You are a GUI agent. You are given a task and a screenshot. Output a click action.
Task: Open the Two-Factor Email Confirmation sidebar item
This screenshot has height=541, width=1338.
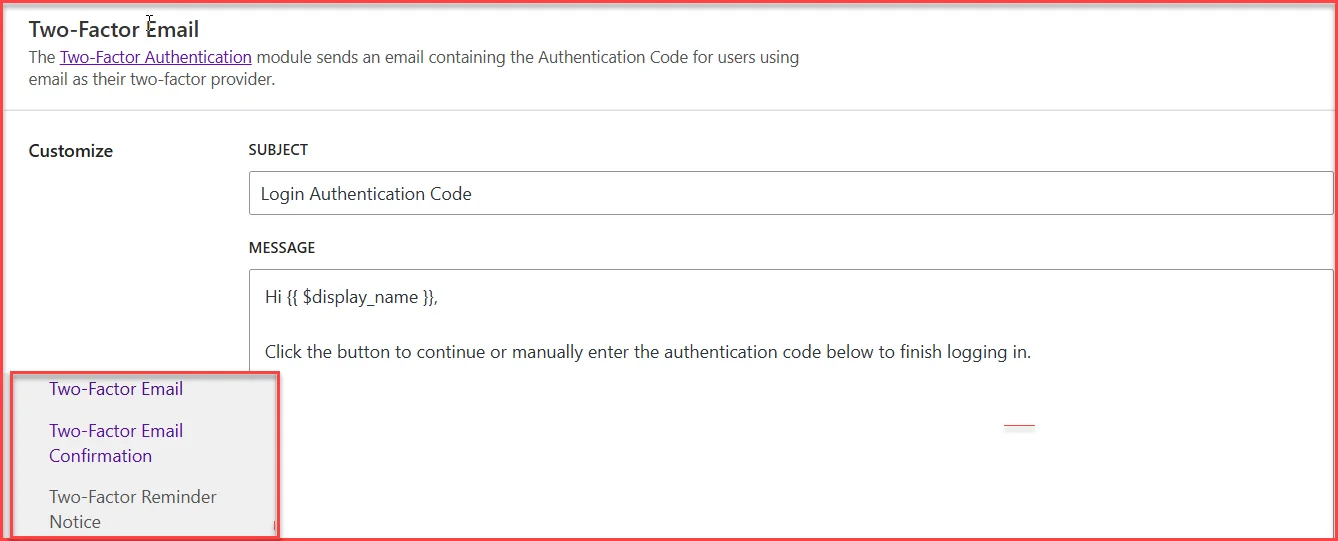coord(115,443)
